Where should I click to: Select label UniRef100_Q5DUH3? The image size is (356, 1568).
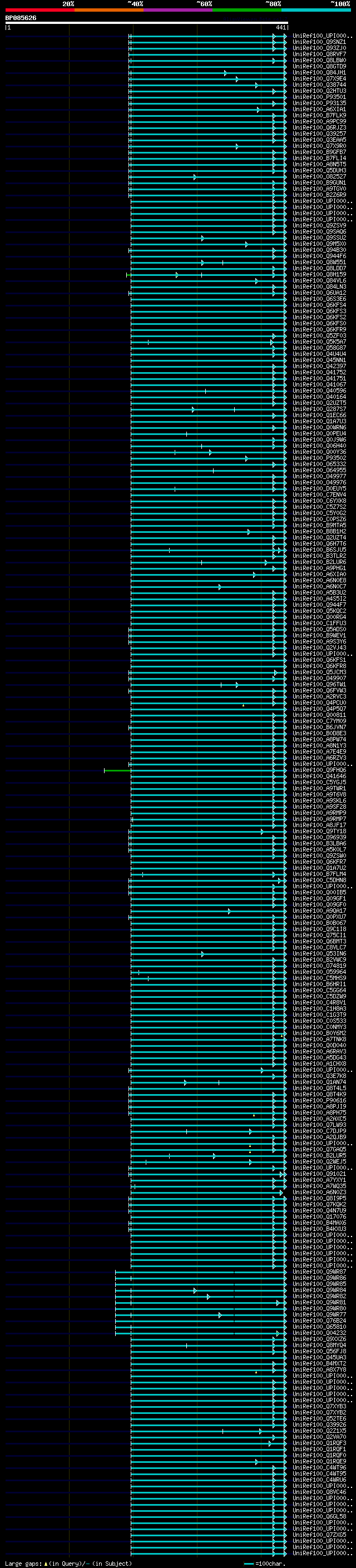[319, 170]
